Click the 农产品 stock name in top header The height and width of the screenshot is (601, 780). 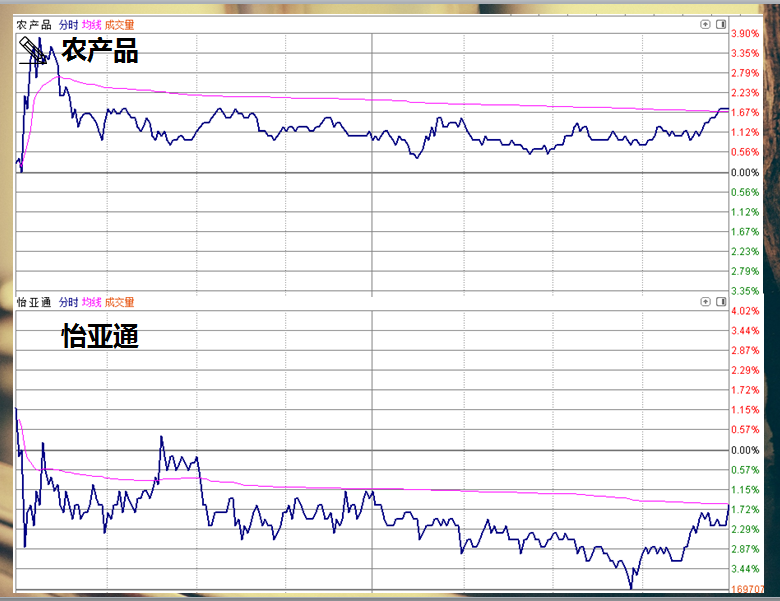coord(34,24)
